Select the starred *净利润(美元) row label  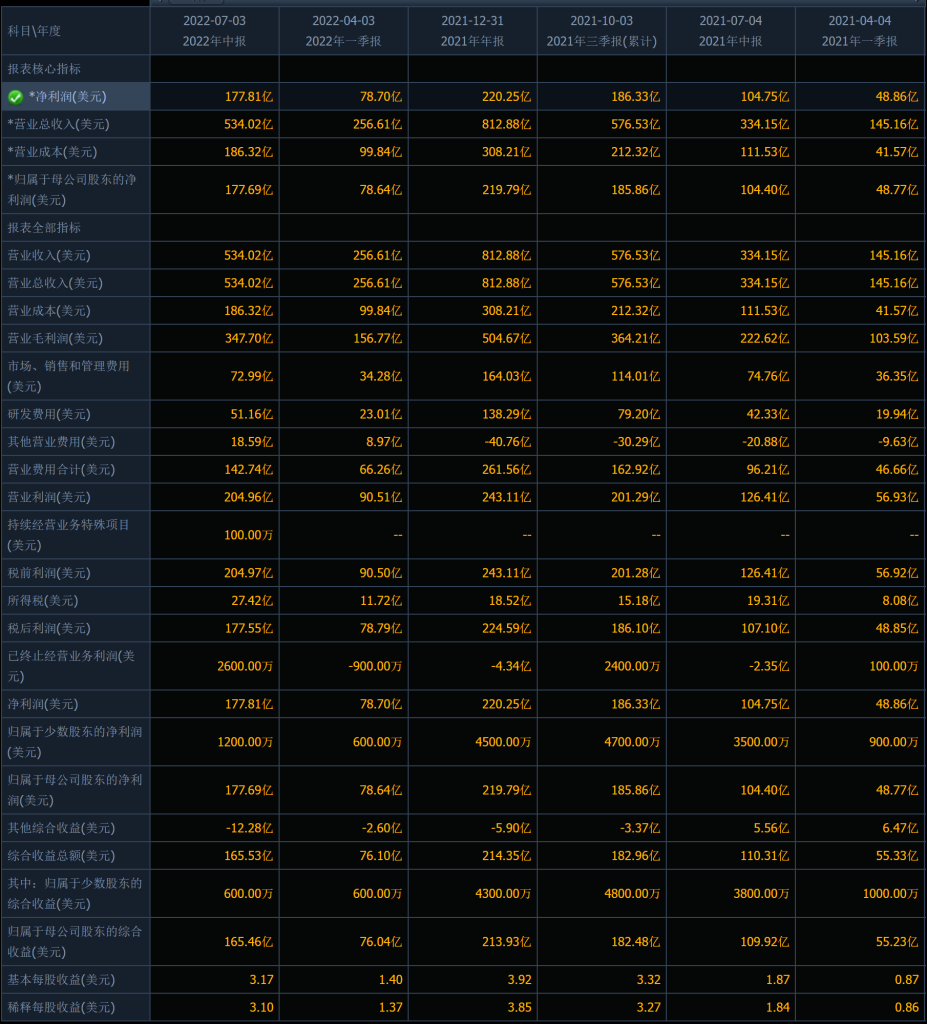coord(67,97)
